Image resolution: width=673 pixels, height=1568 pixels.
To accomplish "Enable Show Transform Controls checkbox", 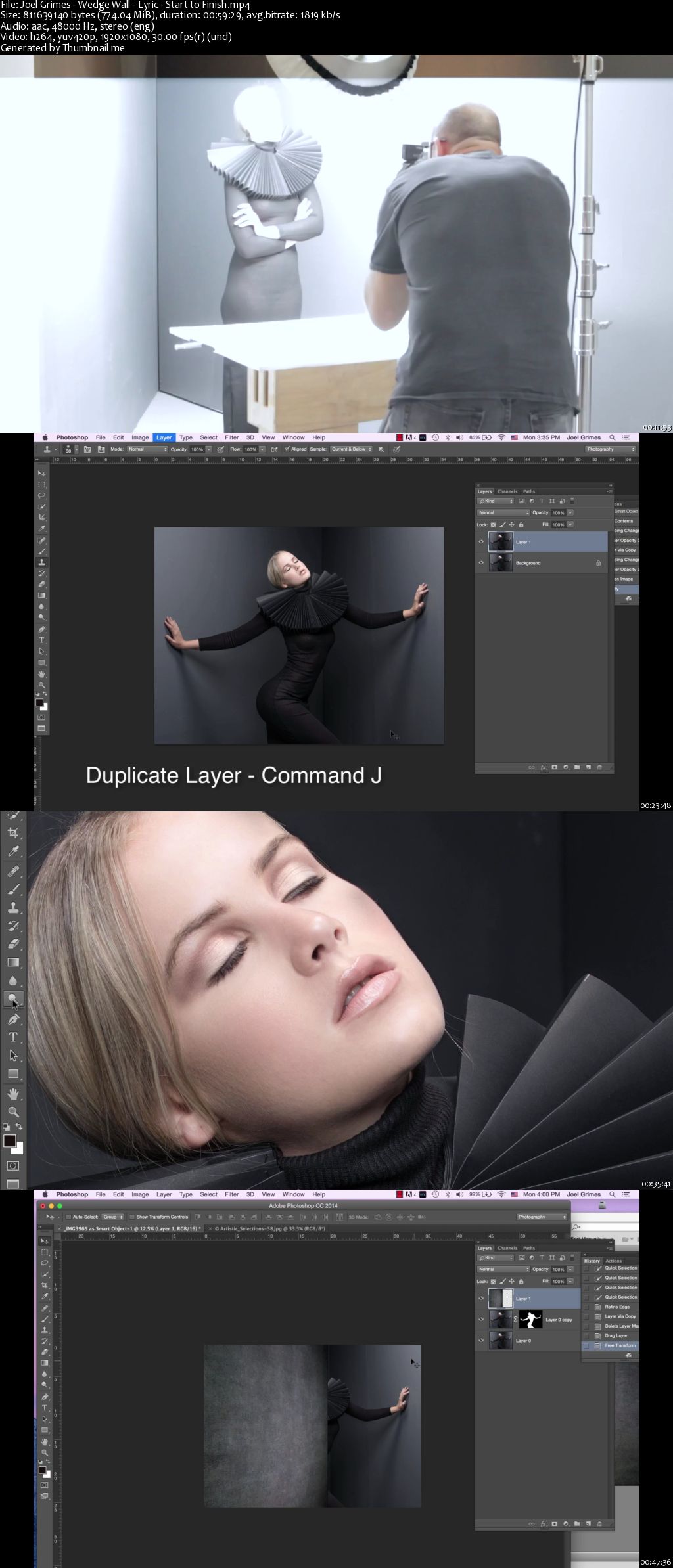I will 132,1217.
